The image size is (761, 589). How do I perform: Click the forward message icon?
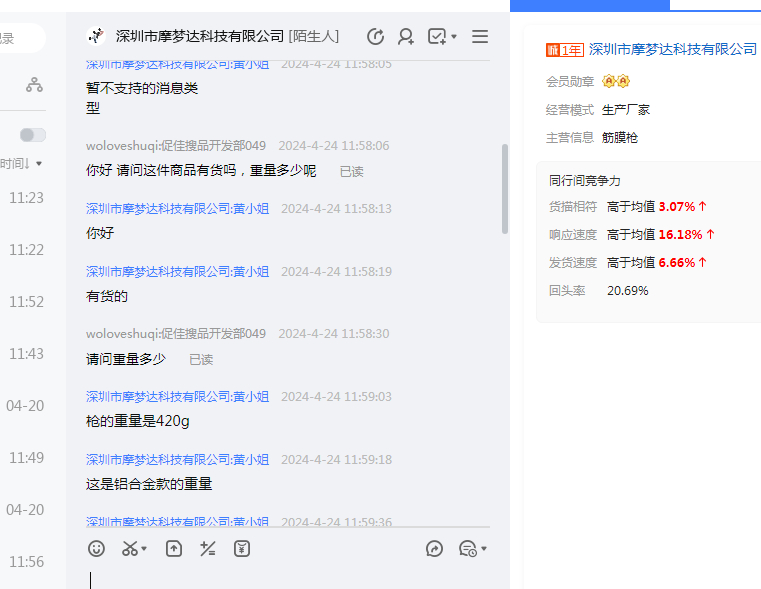pyautogui.click(x=434, y=548)
